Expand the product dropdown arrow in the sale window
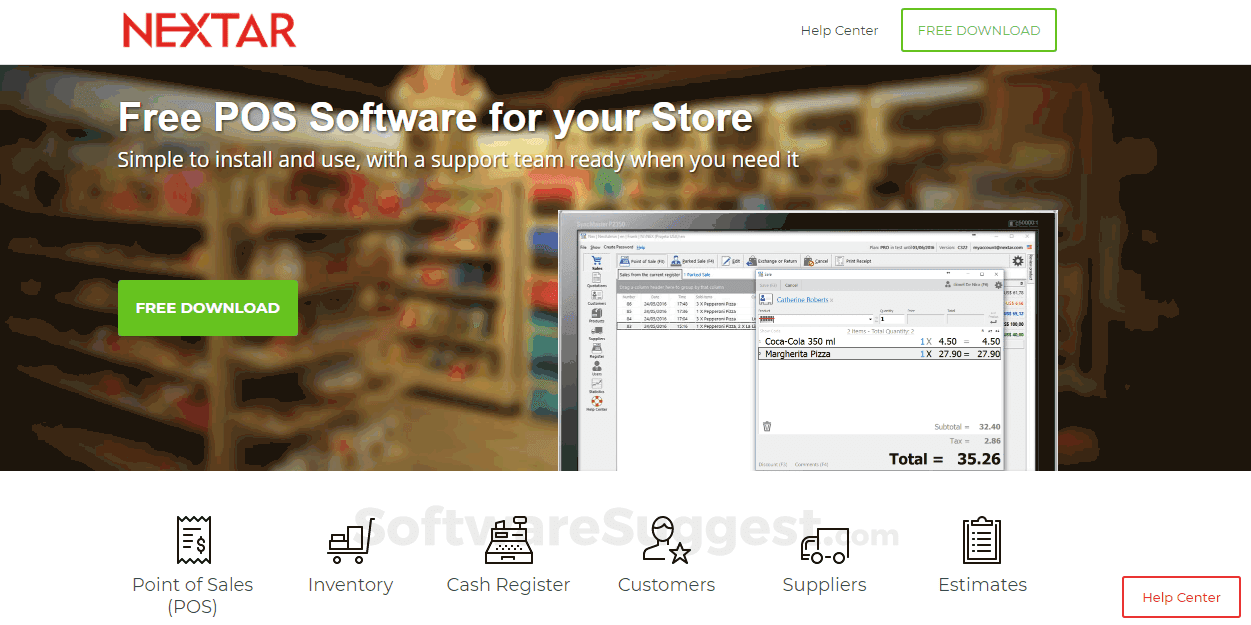Viewport: 1251px width, 625px height. [872, 319]
